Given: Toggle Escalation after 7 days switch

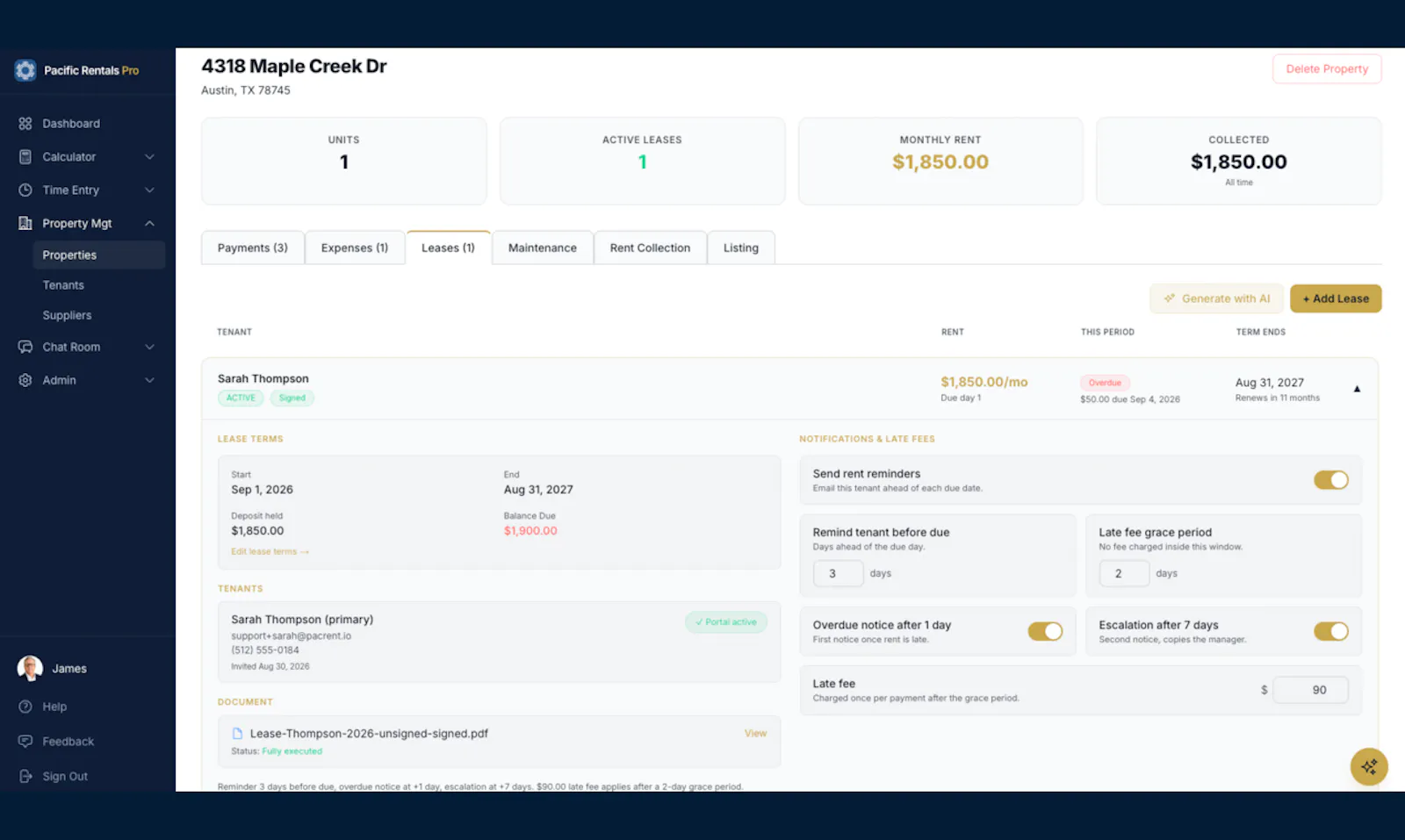Looking at the screenshot, I should pos(1330,632).
